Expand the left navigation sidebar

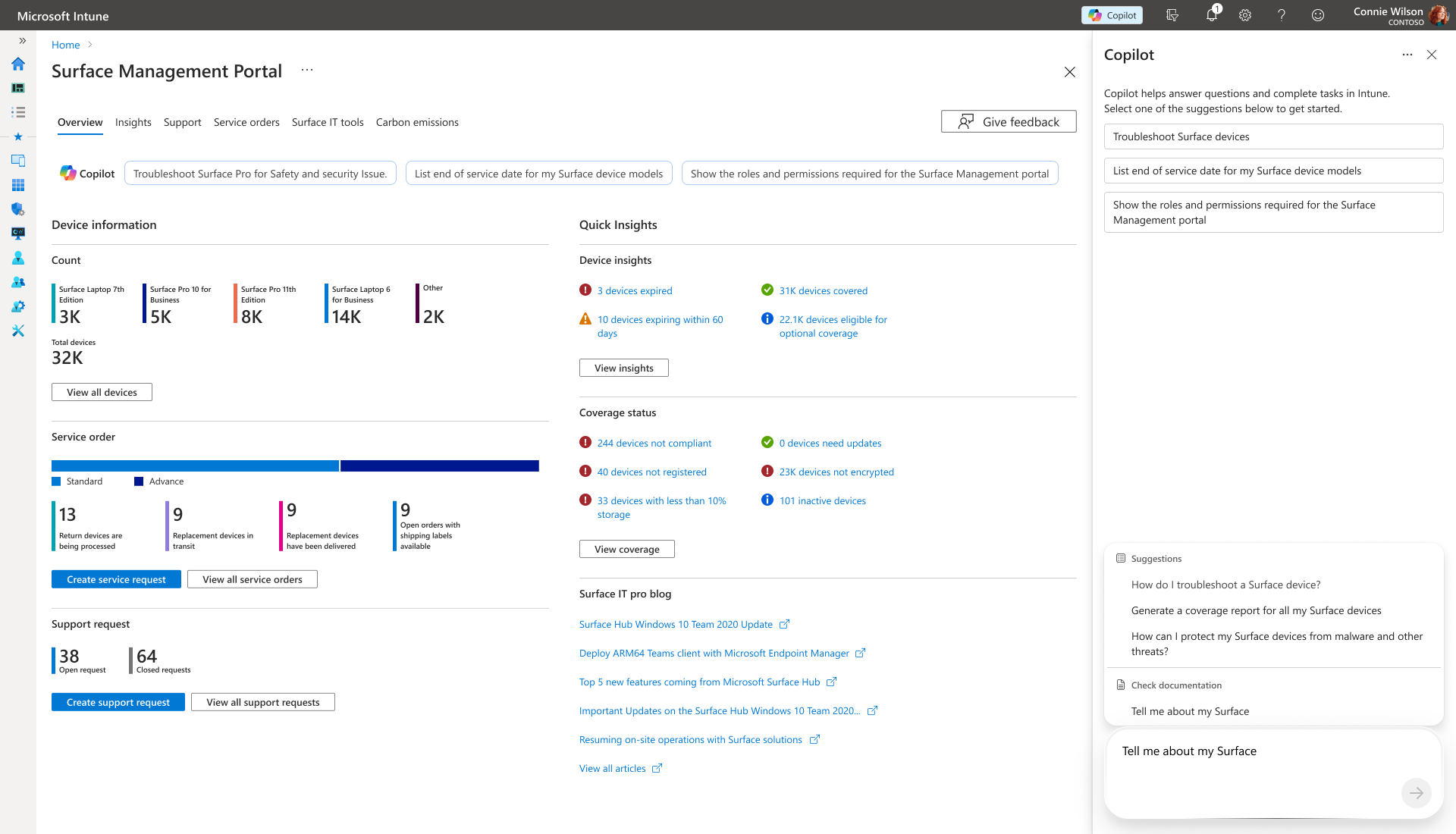click(22, 41)
